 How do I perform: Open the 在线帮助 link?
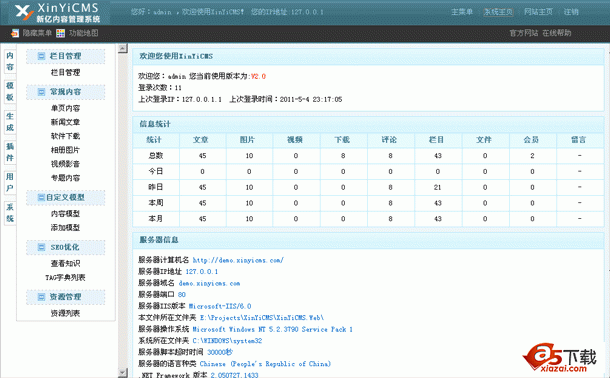557,33
